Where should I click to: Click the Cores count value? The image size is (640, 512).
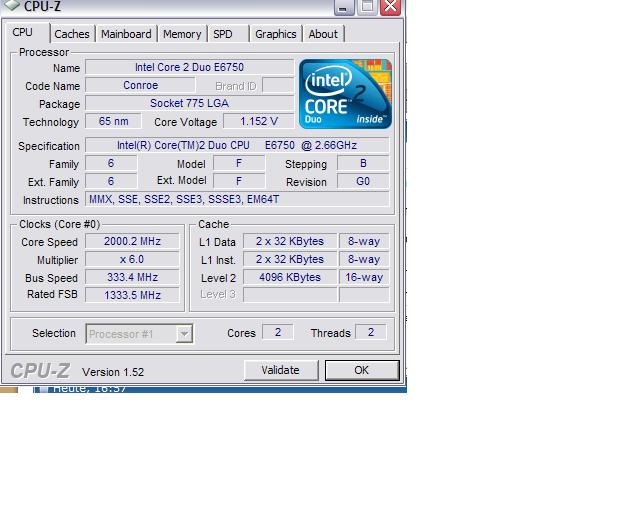tap(278, 332)
